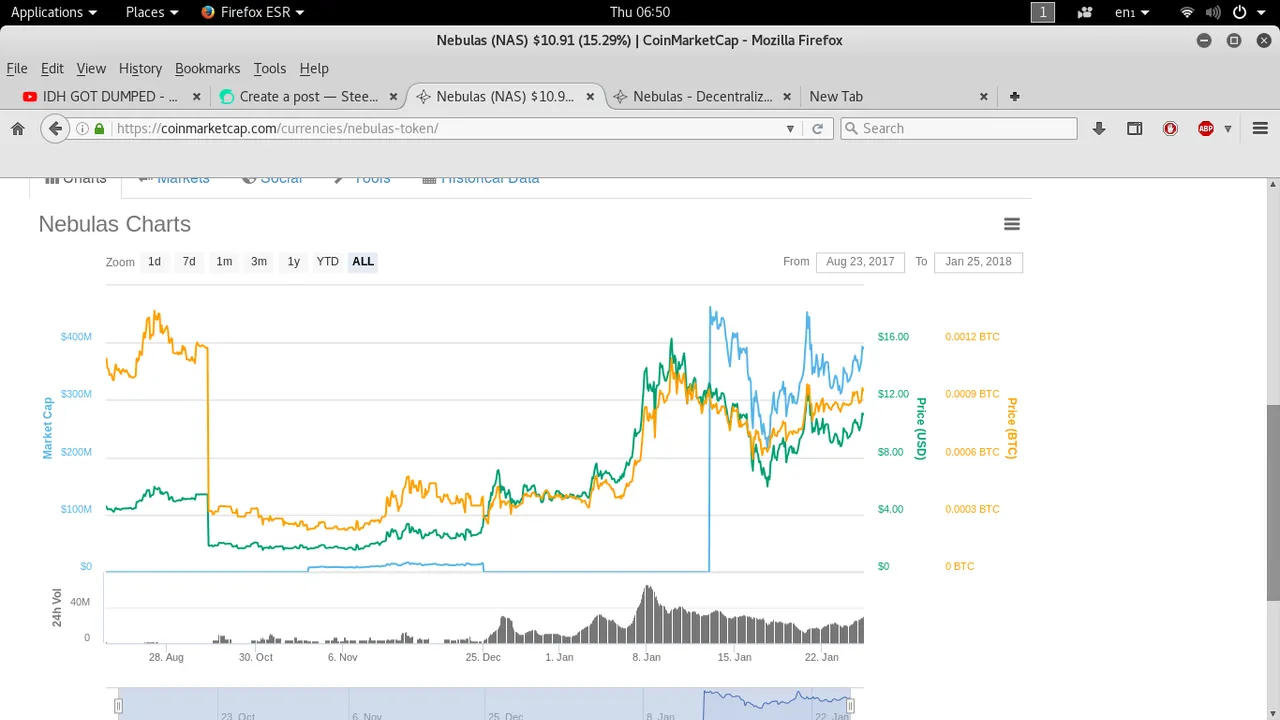This screenshot has width=1280, height=720.
Task: Set chart zoom to ALL
Action: tap(363, 262)
